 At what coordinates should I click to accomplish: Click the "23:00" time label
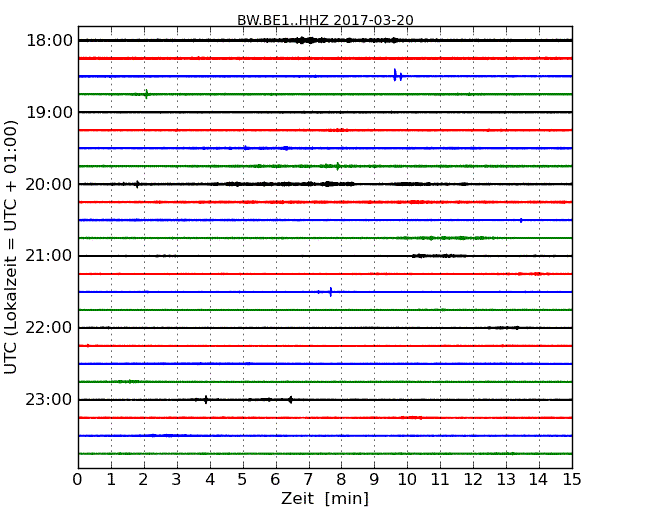pyautogui.click(x=49, y=400)
